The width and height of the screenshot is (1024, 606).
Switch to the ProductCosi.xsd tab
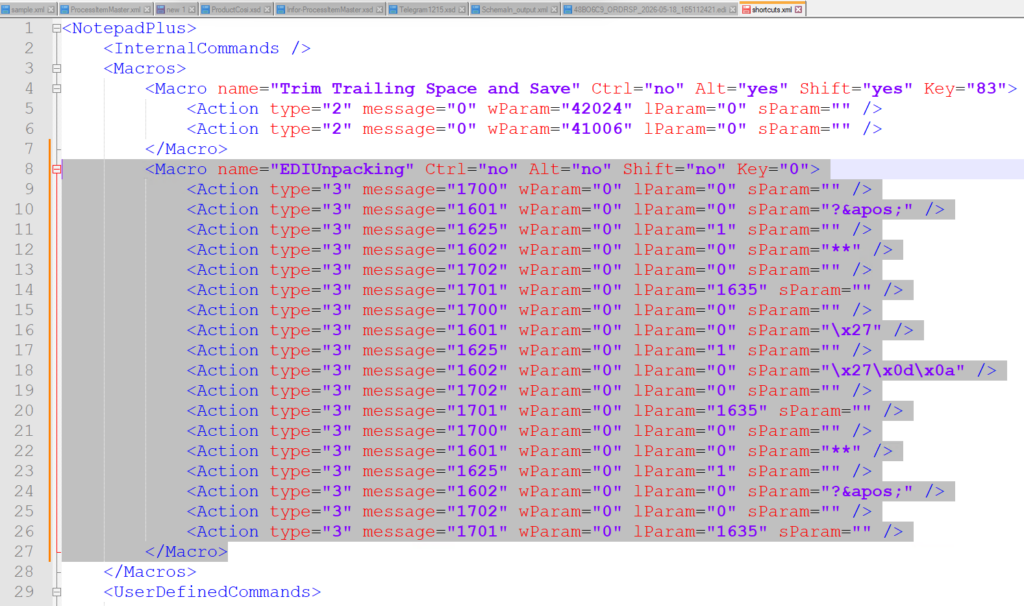[x=235, y=9]
